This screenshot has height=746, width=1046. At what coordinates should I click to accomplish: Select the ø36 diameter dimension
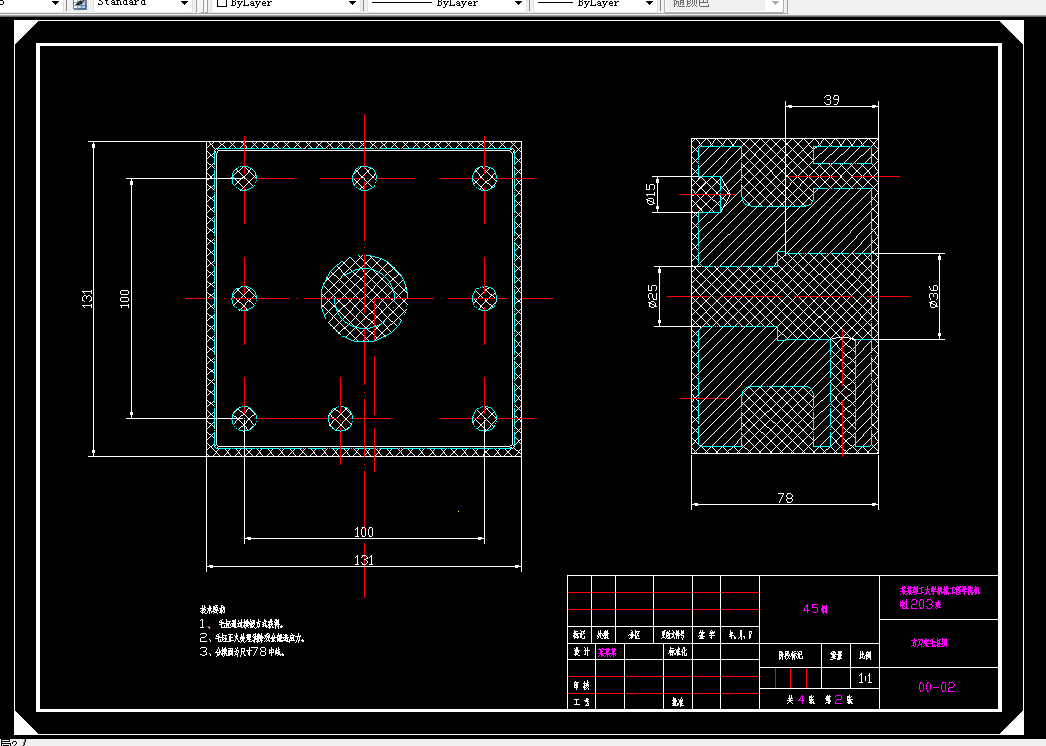[933, 296]
